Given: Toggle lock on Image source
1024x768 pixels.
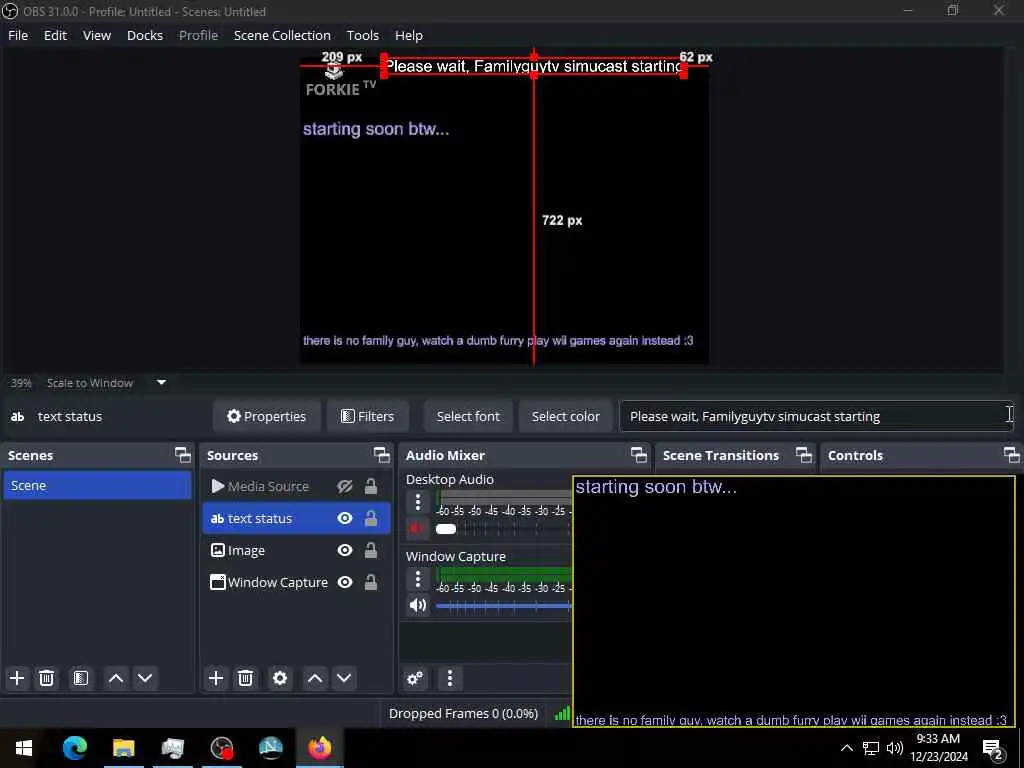Looking at the screenshot, I should pos(371,551).
